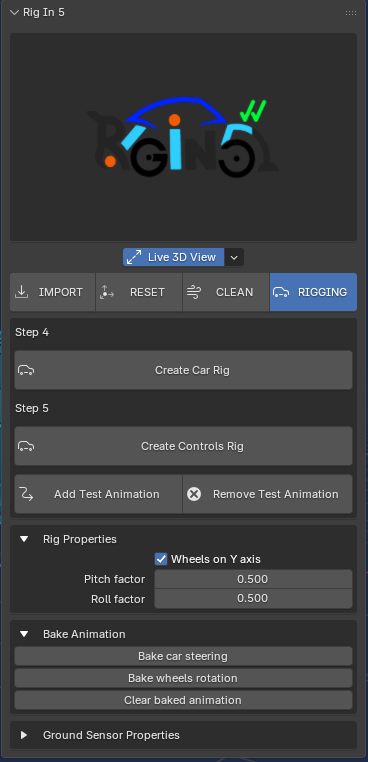This screenshot has height=762, width=368.
Task: Click the Rig In 5 logo preview image
Action: pos(183,137)
